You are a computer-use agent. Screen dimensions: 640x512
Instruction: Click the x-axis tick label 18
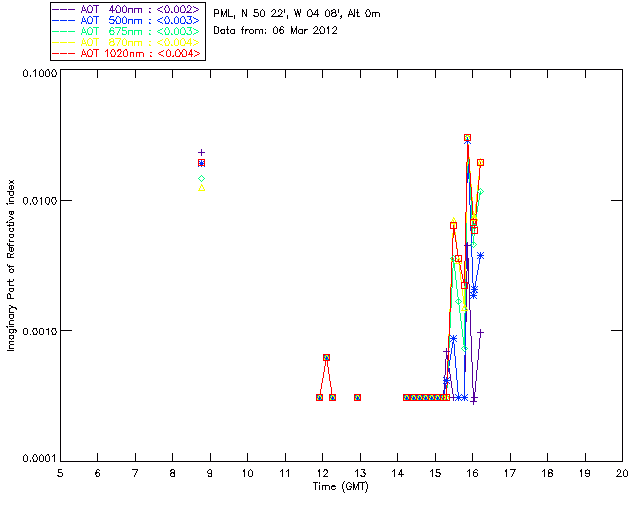[x=547, y=473]
